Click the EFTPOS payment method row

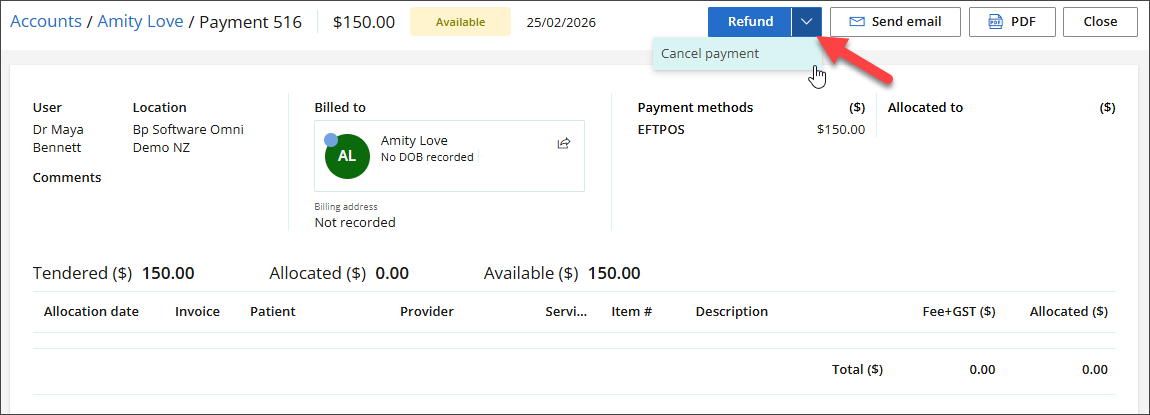[x=751, y=129]
